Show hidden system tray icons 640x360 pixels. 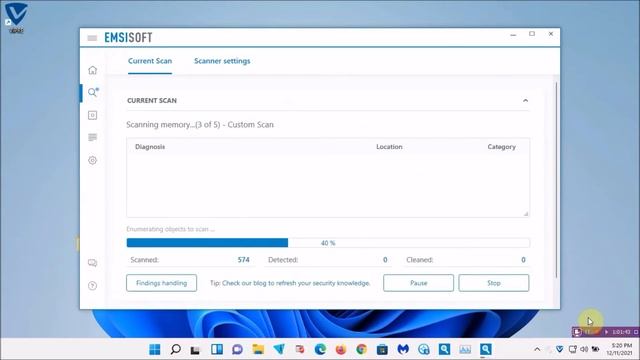point(537,349)
